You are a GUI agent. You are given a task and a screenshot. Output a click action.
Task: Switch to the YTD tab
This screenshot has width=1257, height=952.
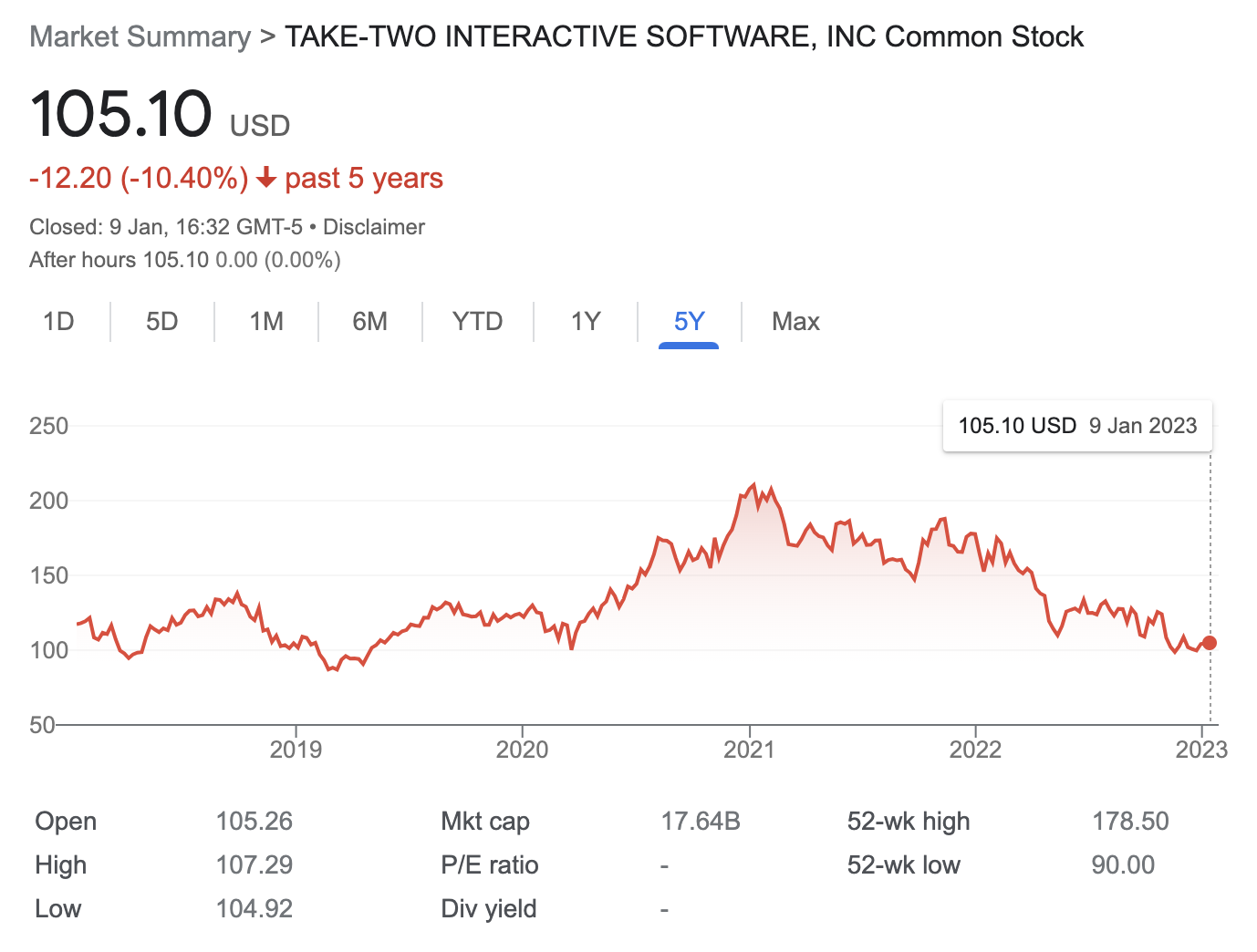tap(477, 322)
